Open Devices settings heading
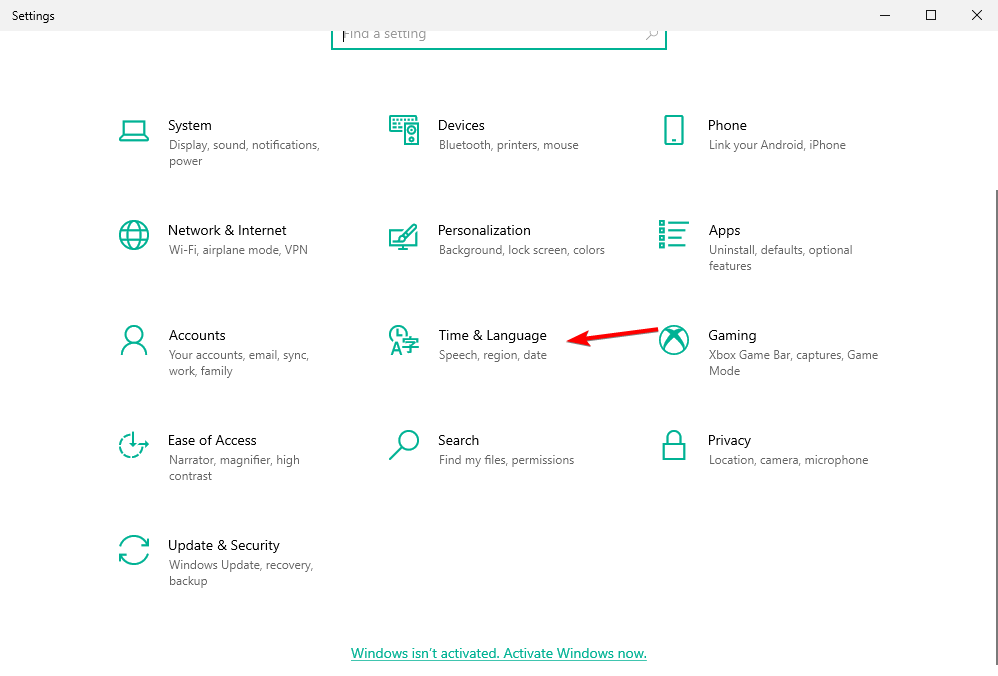This screenshot has width=998, height=676. tap(461, 125)
